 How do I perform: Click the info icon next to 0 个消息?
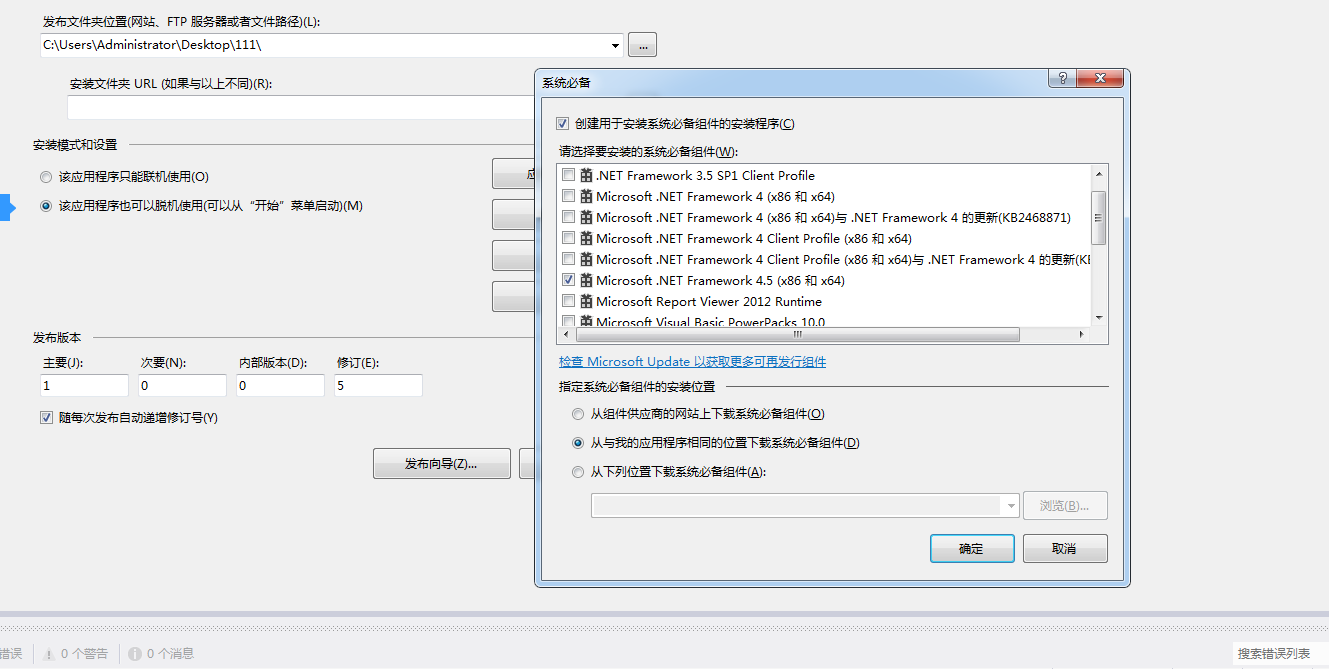coord(134,654)
